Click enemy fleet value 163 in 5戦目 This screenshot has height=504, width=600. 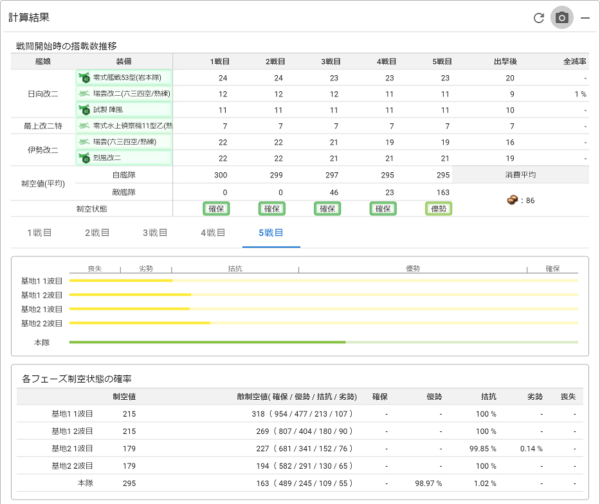443,192
